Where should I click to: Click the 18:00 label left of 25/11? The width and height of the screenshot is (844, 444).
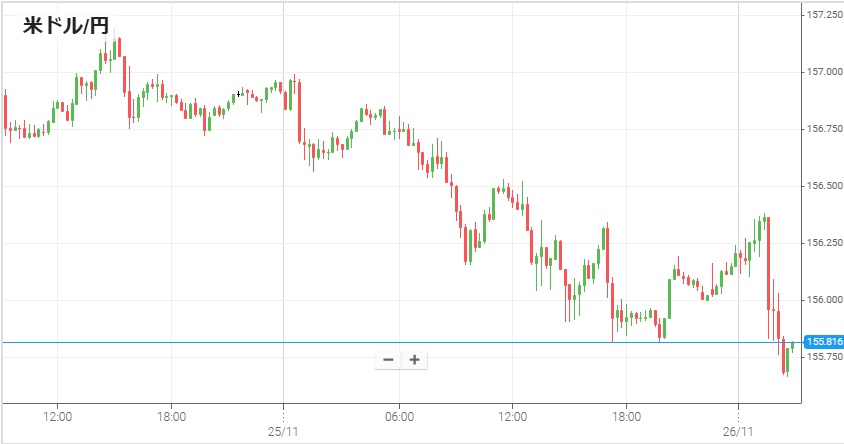pyautogui.click(x=171, y=415)
